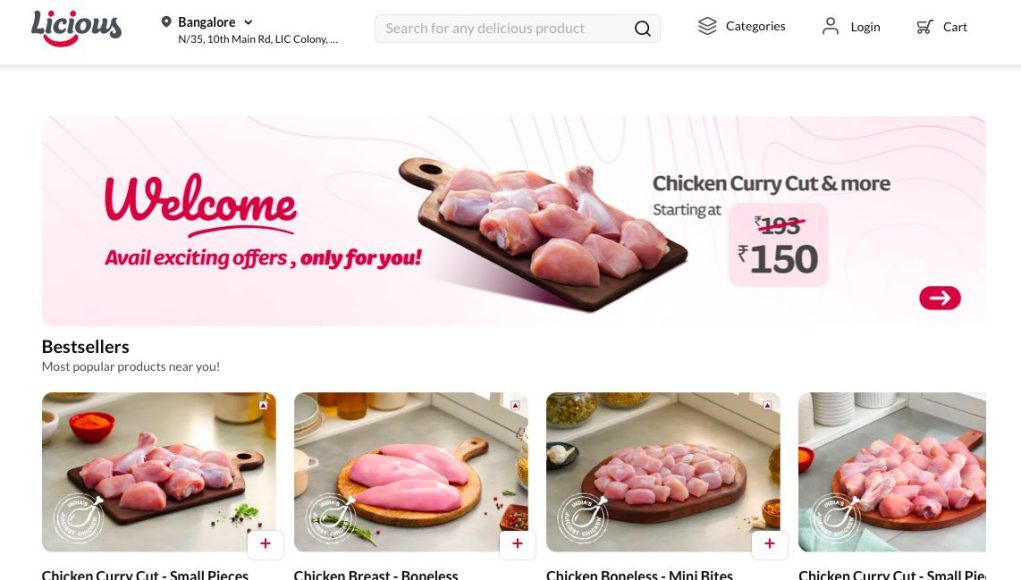Add Chicken Breast Boneless with plus button

pyautogui.click(x=517, y=544)
